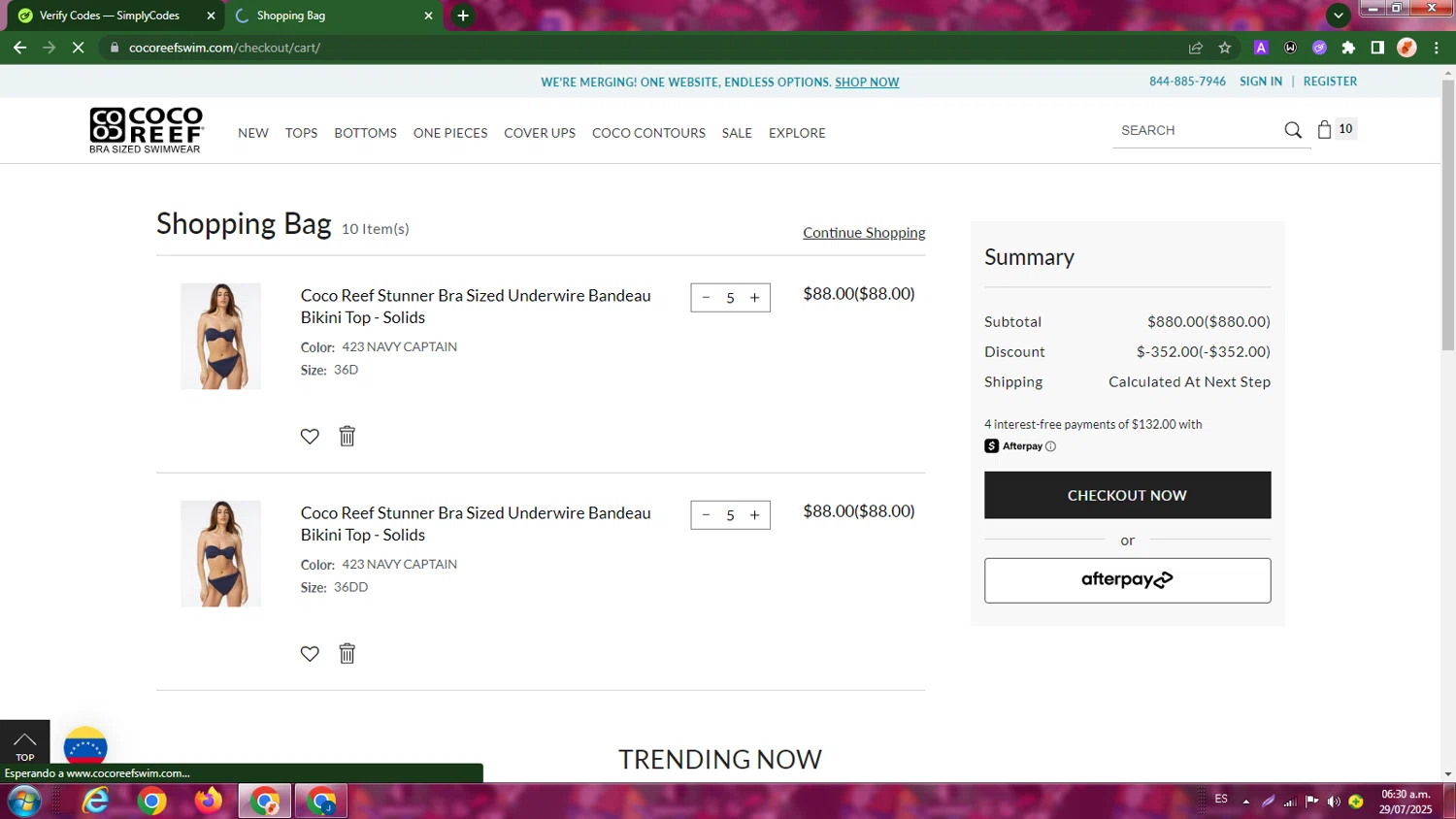Call the 844-885-7946 phone link
This screenshot has height=819, width=1456.
[1187, 82]
